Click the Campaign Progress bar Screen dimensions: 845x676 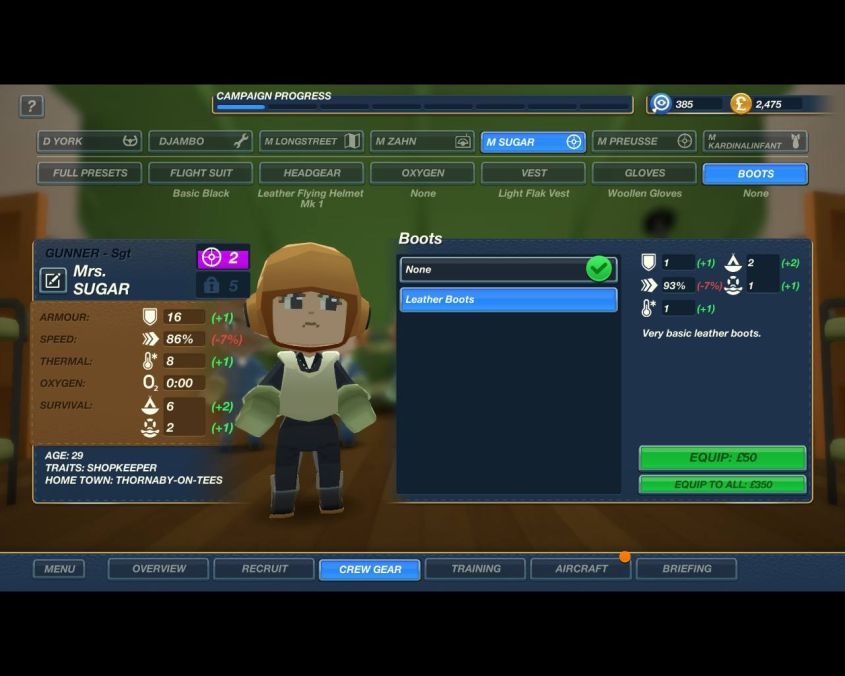[x=423, y=106]
